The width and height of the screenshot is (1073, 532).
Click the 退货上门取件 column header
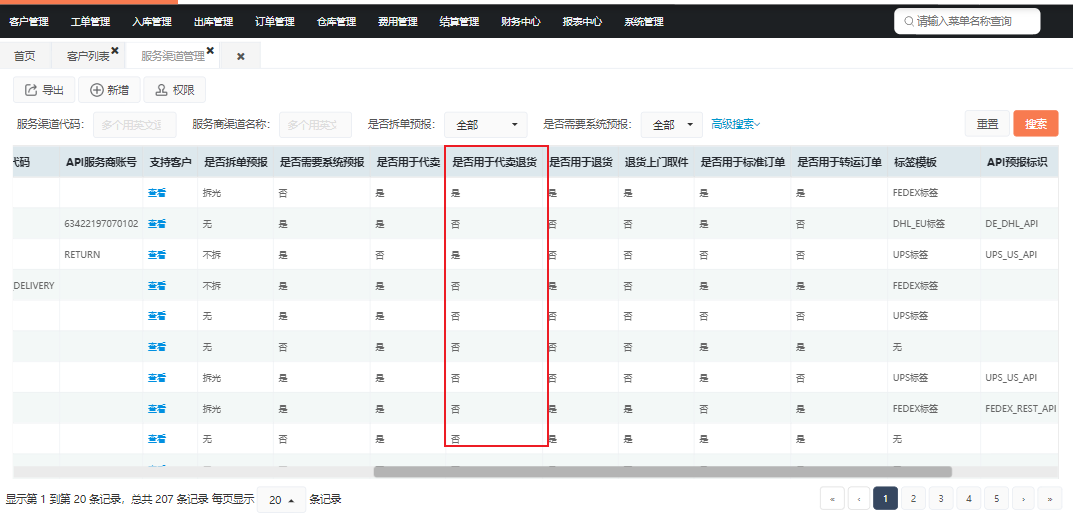point(656,162)
